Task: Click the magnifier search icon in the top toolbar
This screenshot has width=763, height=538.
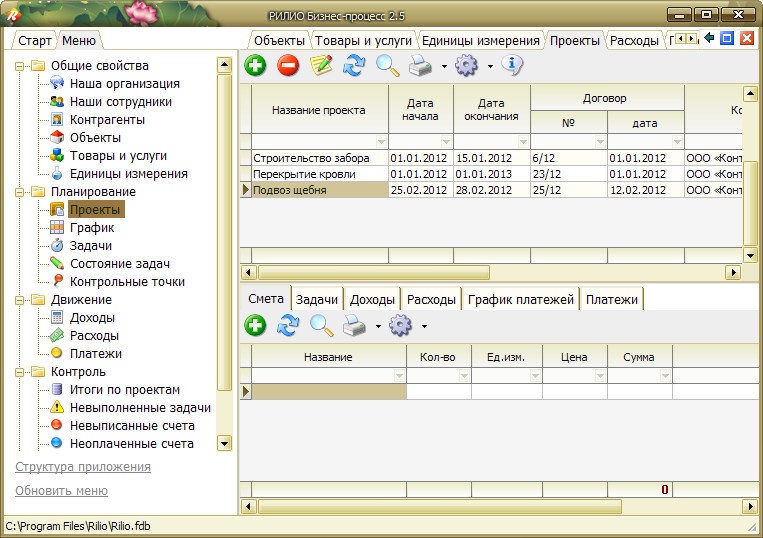Action: point(387,66)
